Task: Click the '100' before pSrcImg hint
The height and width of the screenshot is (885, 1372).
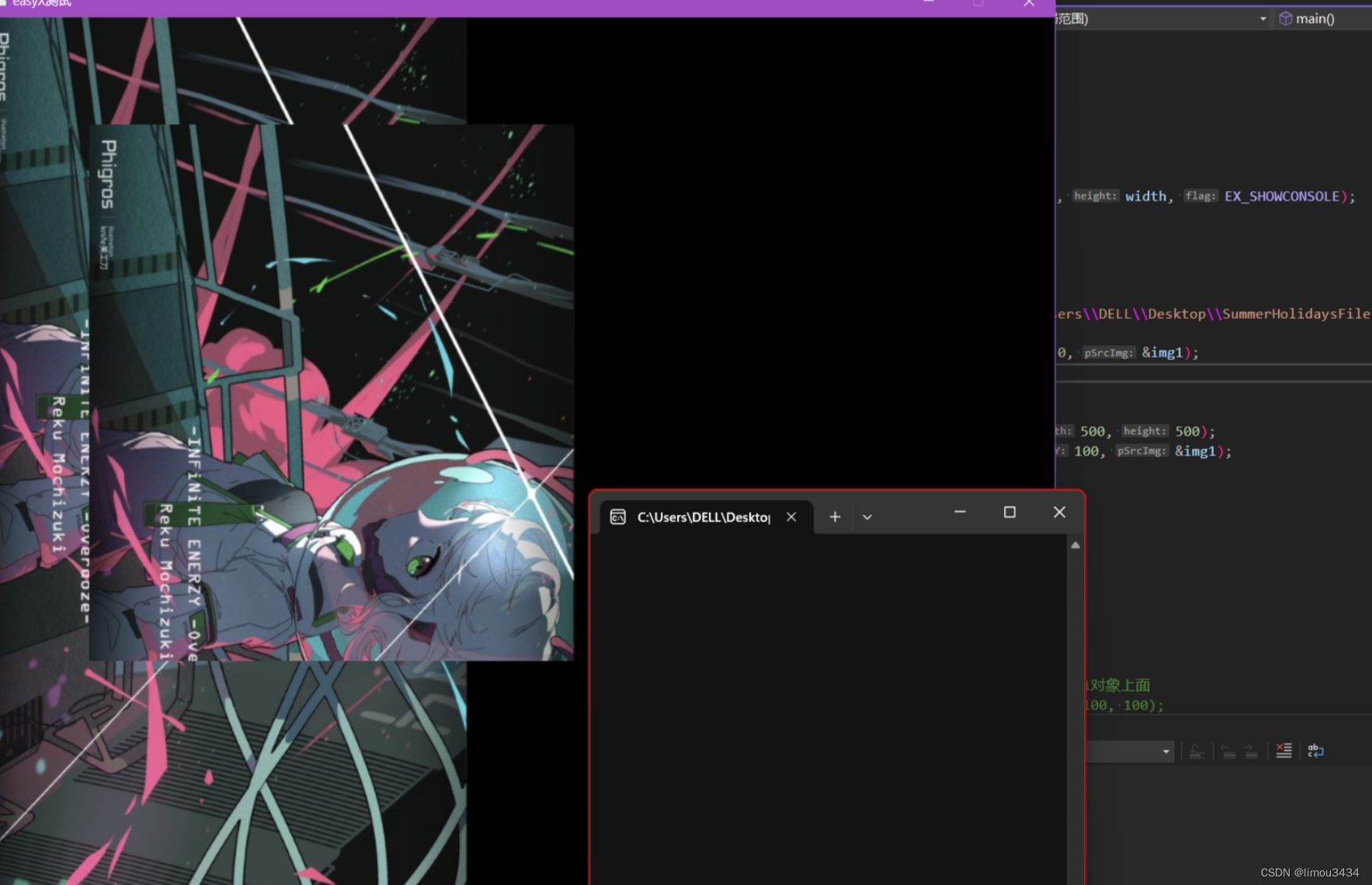Action: [x=1086, y=451]
